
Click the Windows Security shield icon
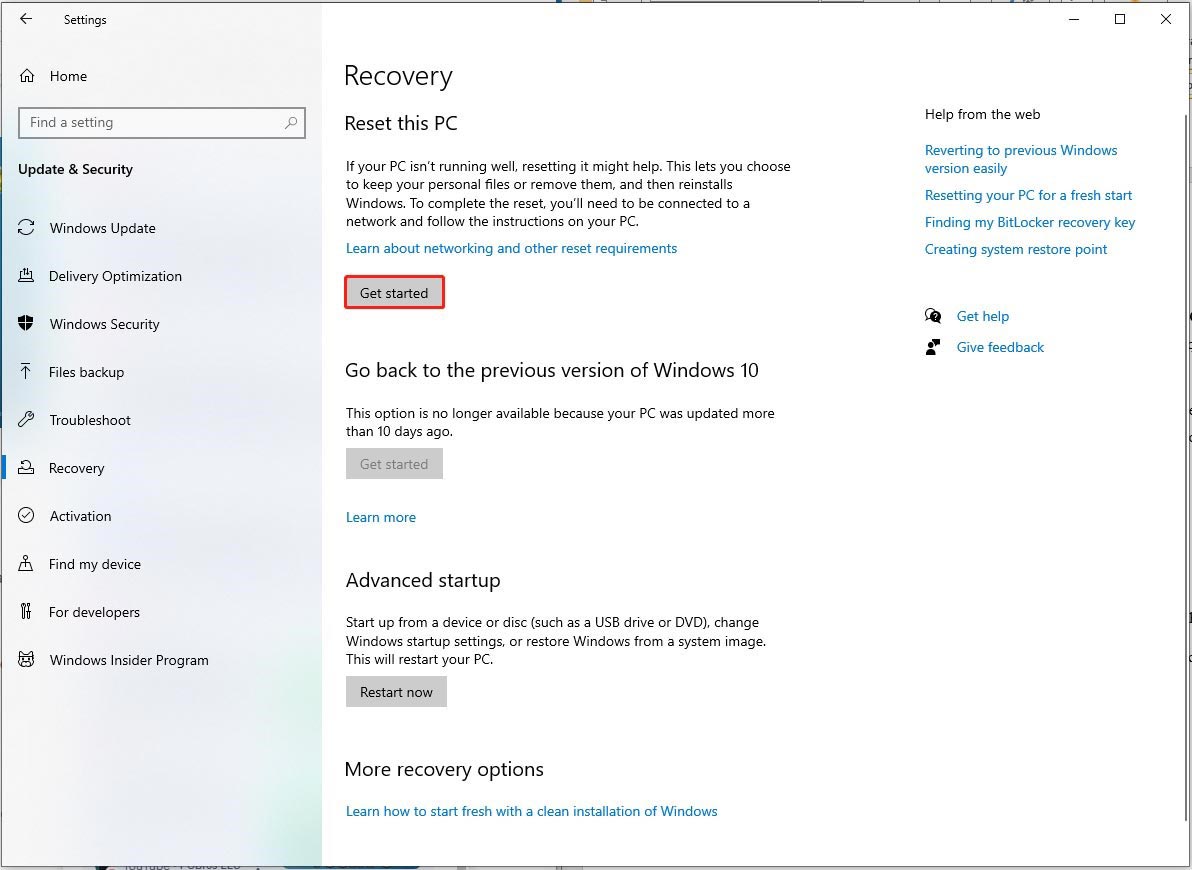(x=26, y=323)
